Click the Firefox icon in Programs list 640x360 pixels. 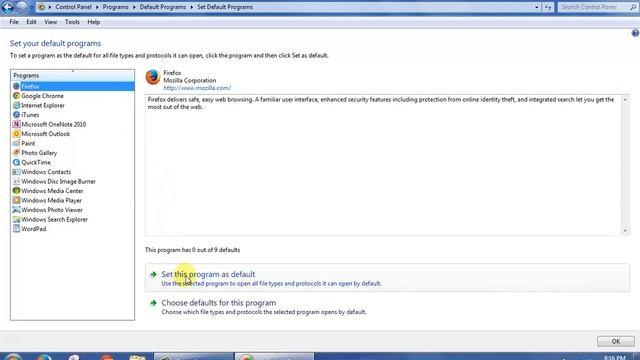click(16, 86)
